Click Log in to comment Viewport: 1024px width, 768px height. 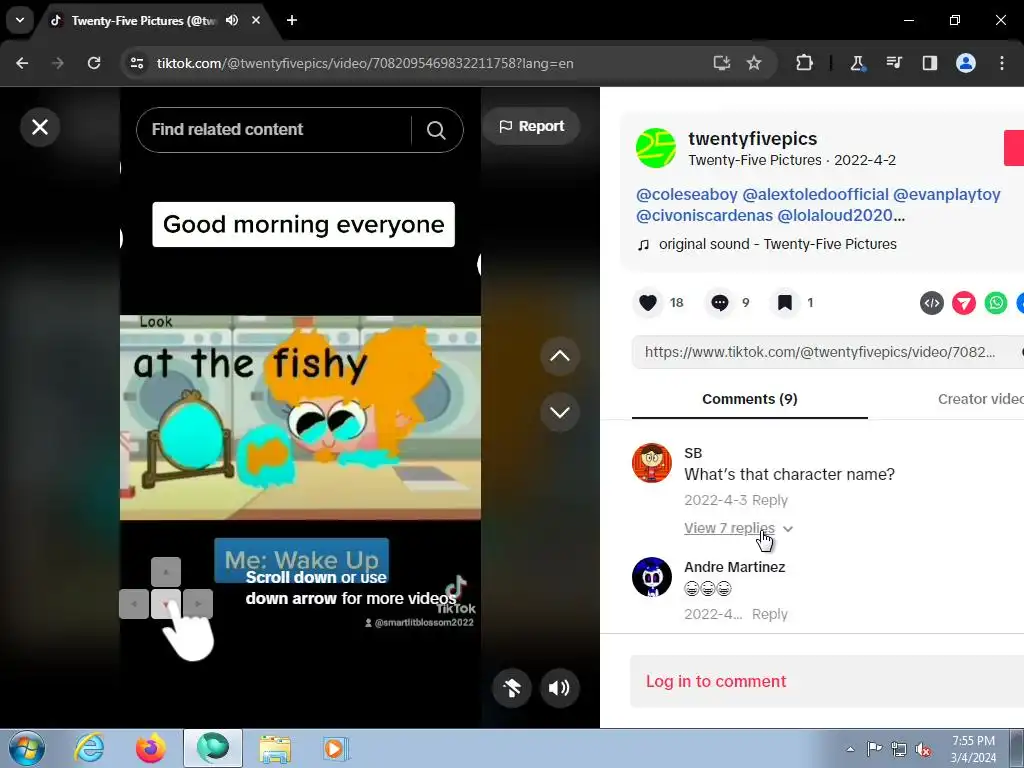click(716, 681)
